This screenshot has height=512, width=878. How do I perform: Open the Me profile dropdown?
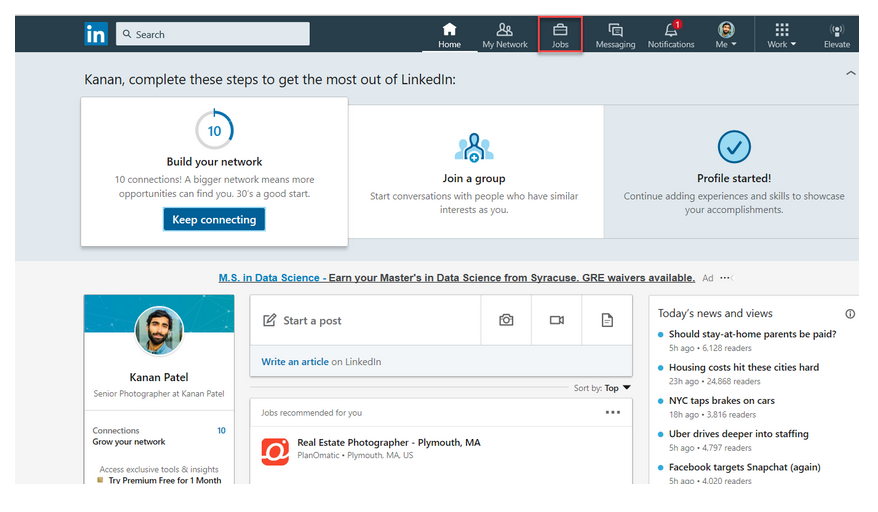[x=726, y=35]
